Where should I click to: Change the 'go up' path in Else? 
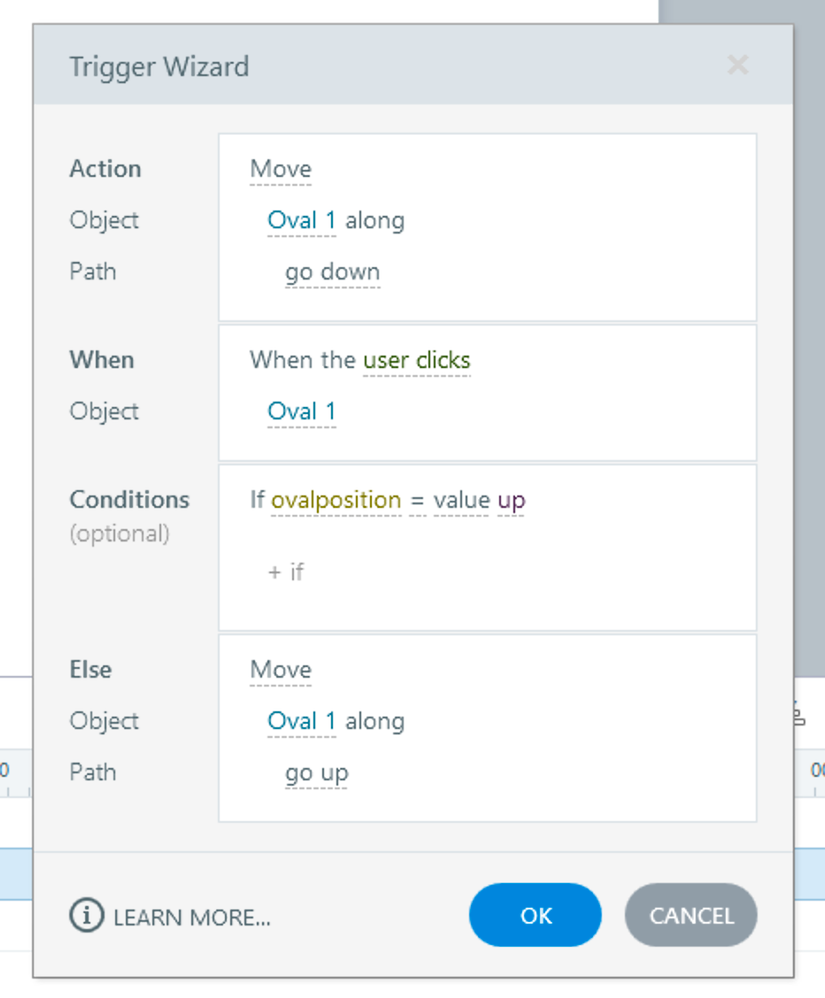coord(316,773)
